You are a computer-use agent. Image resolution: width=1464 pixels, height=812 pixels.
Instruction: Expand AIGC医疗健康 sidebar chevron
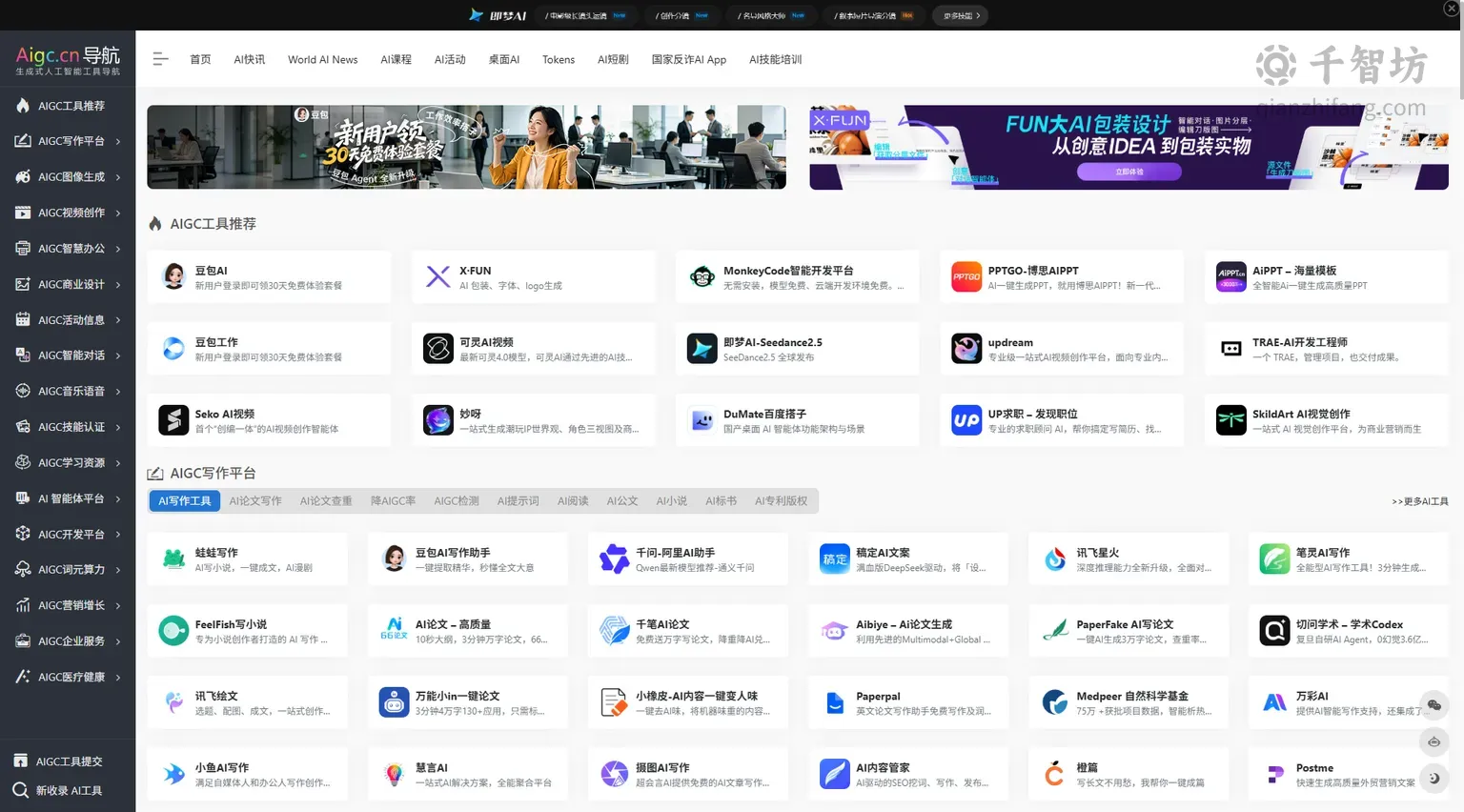click(118, 678)
